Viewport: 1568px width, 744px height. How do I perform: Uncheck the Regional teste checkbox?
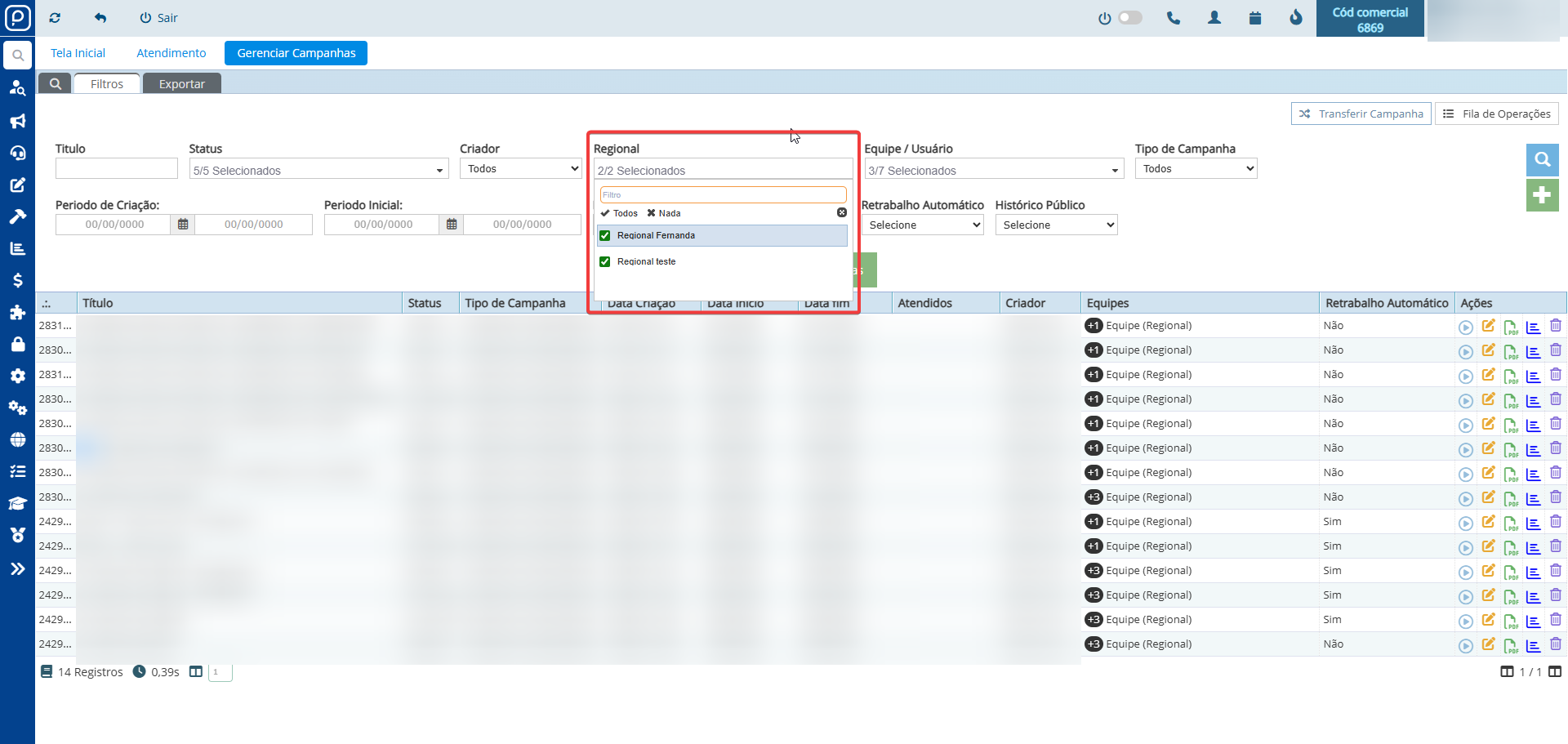click(605, 262)
